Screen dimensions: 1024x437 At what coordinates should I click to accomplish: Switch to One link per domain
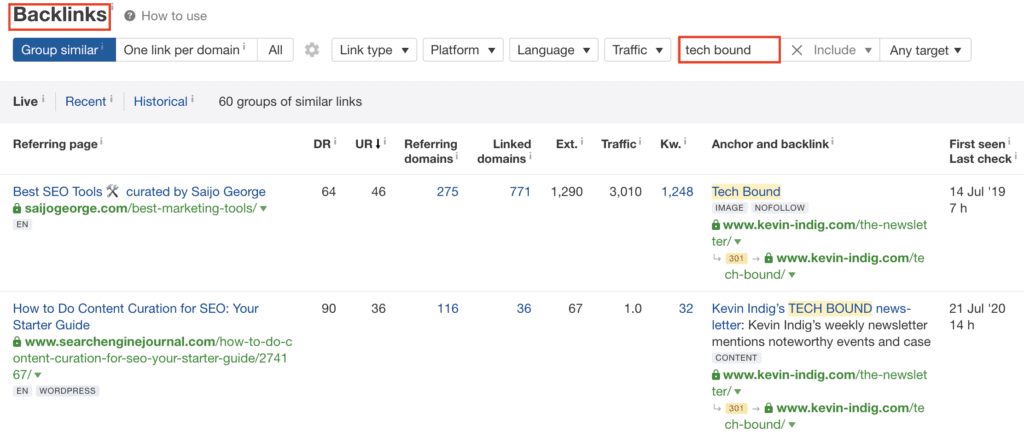tap(186, 50)
